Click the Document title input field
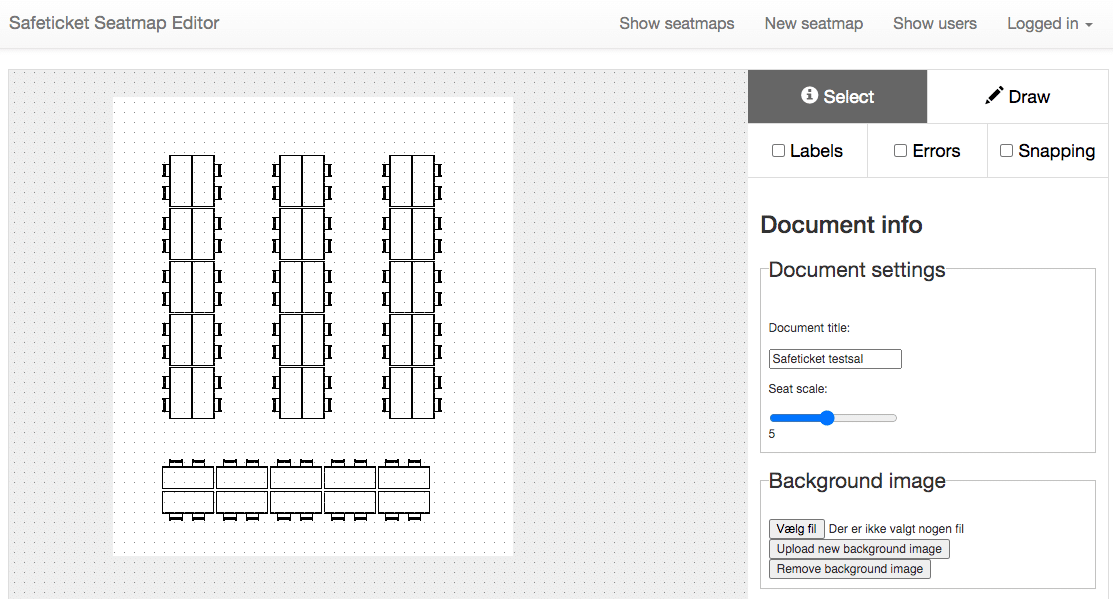 [835, 358]
